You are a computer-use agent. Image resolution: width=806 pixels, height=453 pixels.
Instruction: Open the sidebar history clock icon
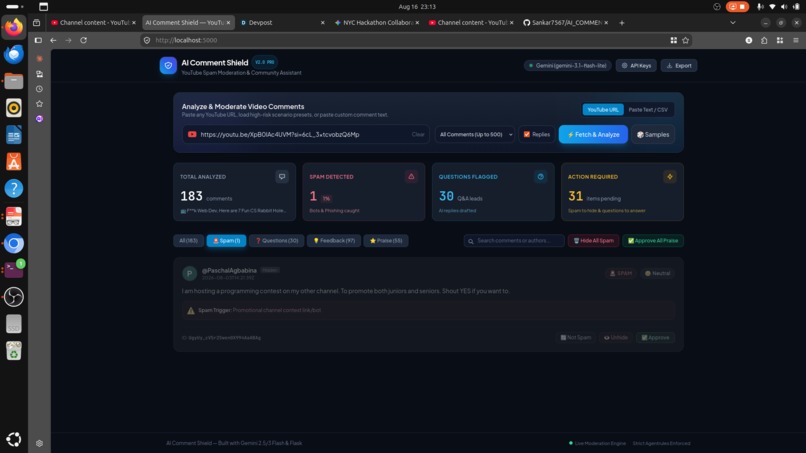39,89
